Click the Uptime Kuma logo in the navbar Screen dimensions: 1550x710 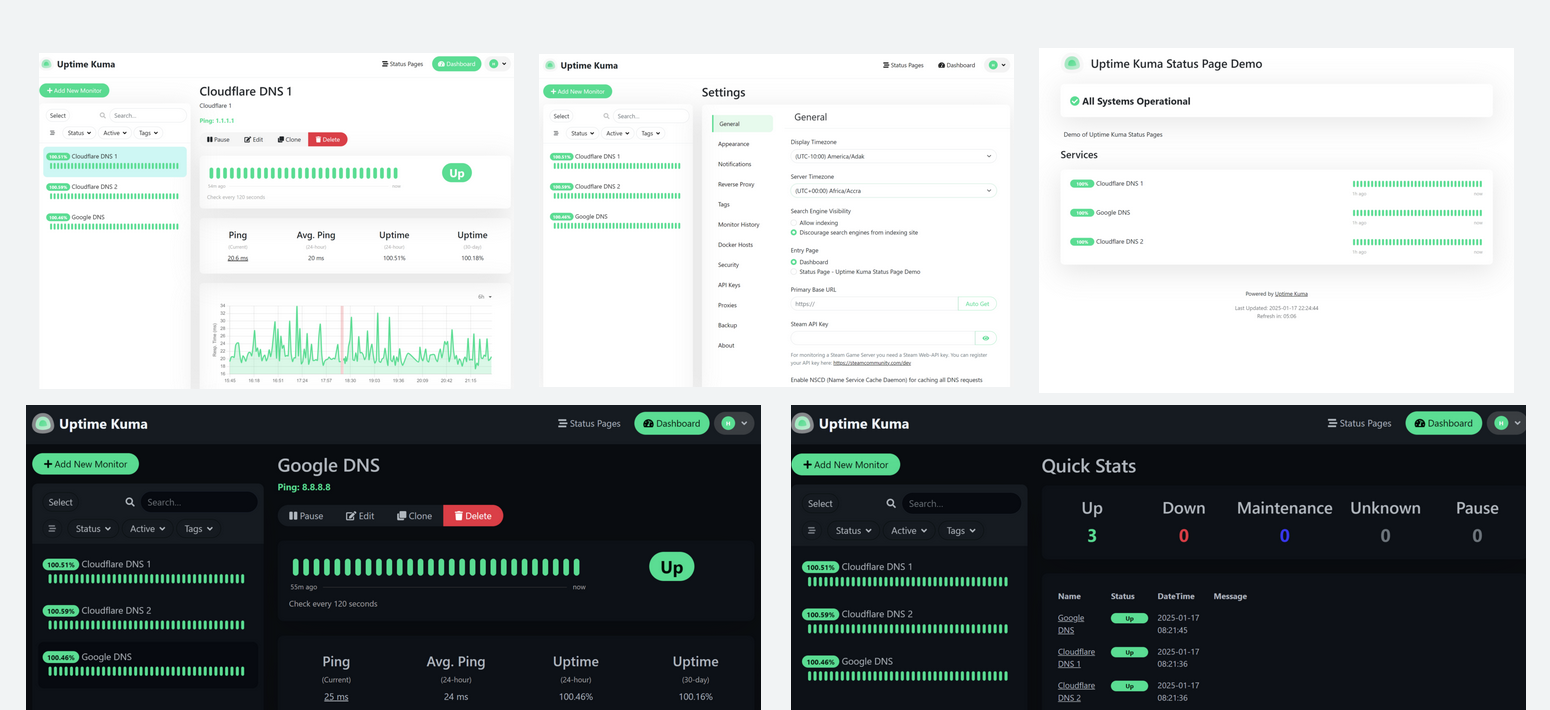[43, 423]
